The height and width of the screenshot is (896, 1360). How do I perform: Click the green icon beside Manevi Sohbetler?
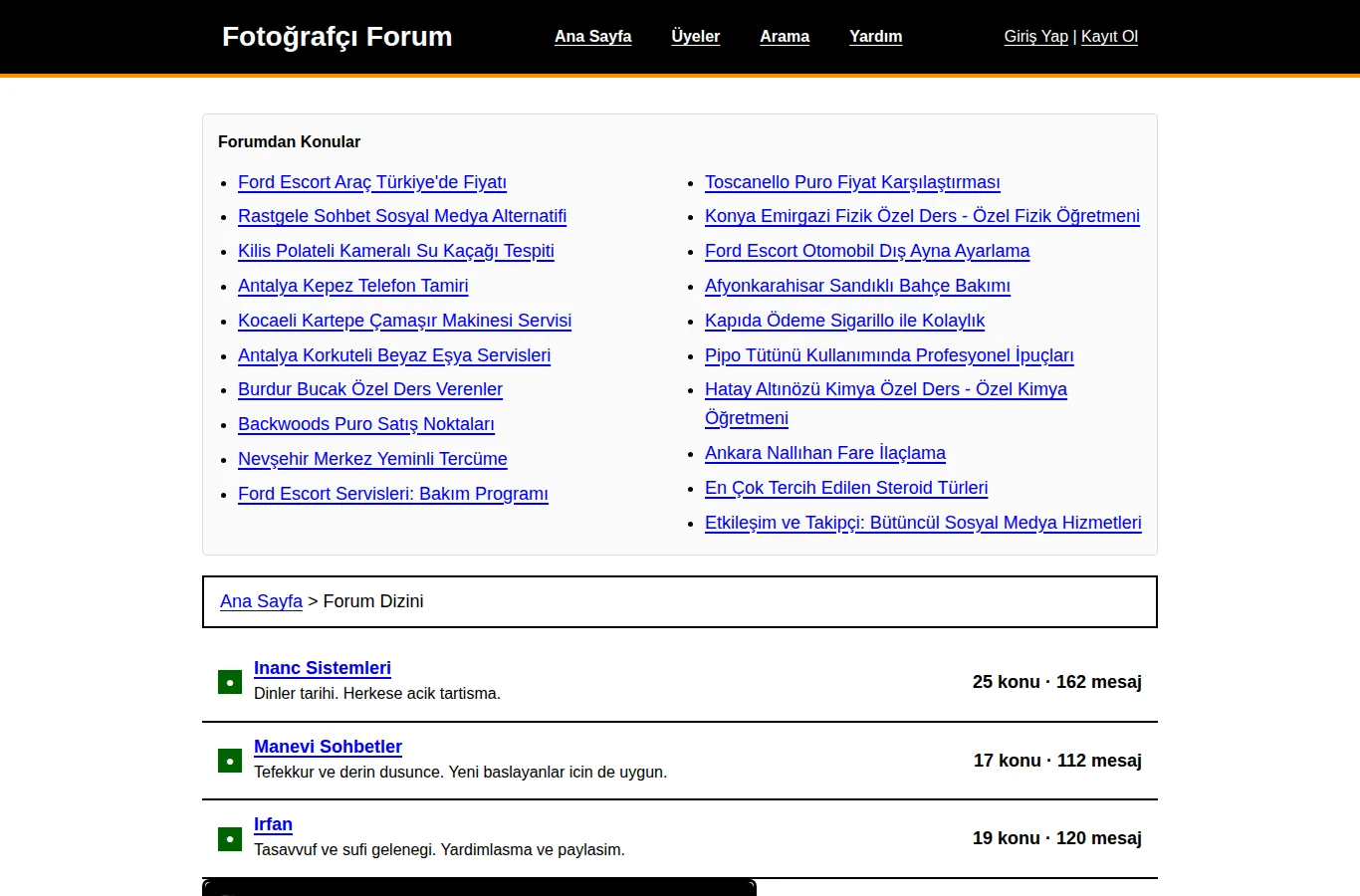(230, 761)
